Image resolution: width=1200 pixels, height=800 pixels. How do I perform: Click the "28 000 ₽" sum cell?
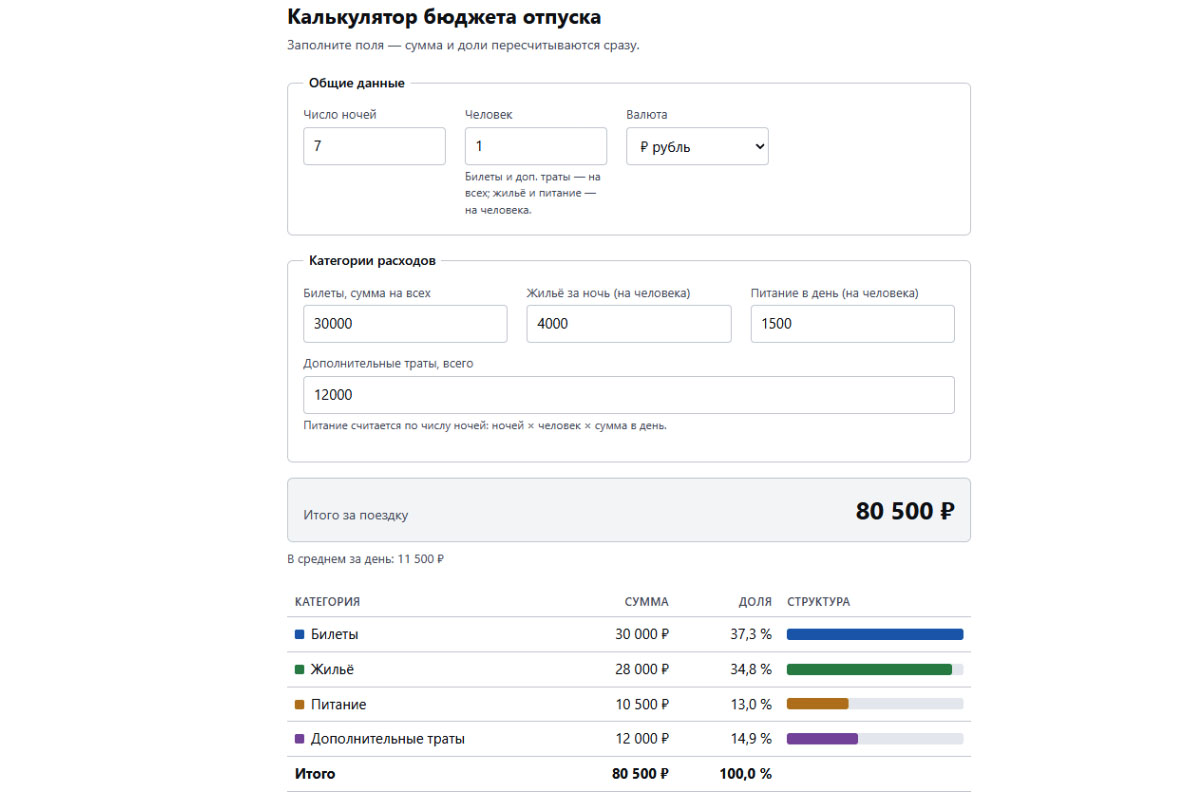click(642, 669)
